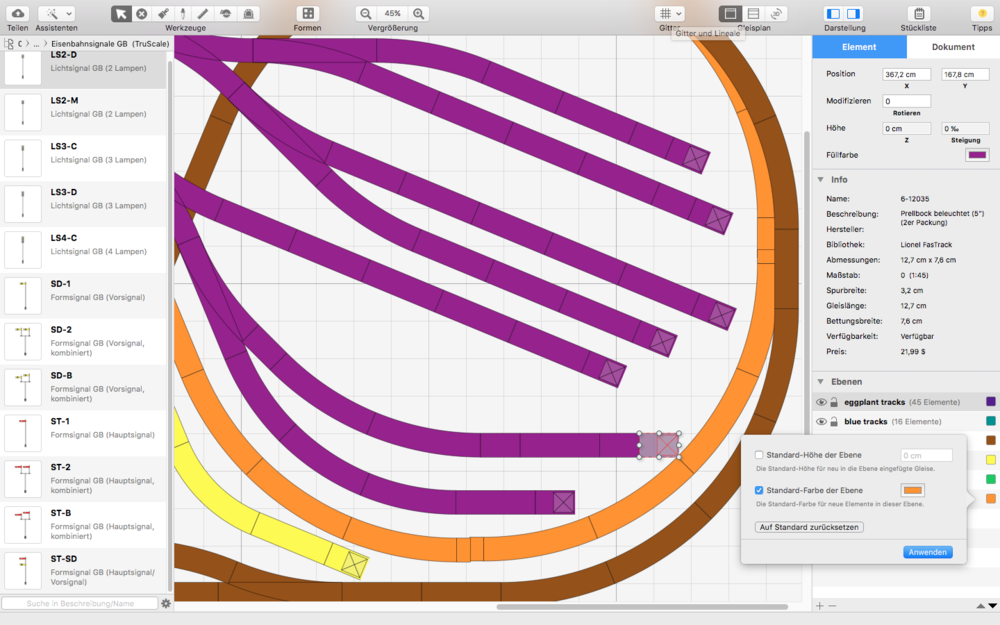Open the orange Standard-Farbe color well
The image size is (1000, 625).
[x=913, y=490]
